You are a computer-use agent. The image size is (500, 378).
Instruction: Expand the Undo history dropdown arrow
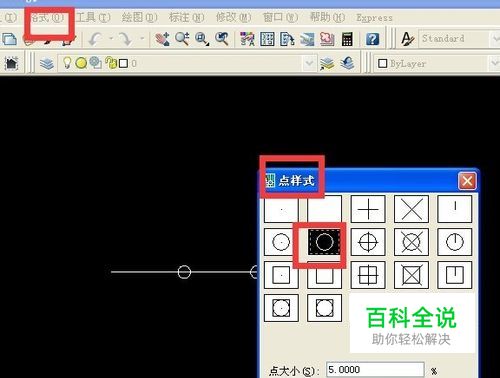[111, 39]
